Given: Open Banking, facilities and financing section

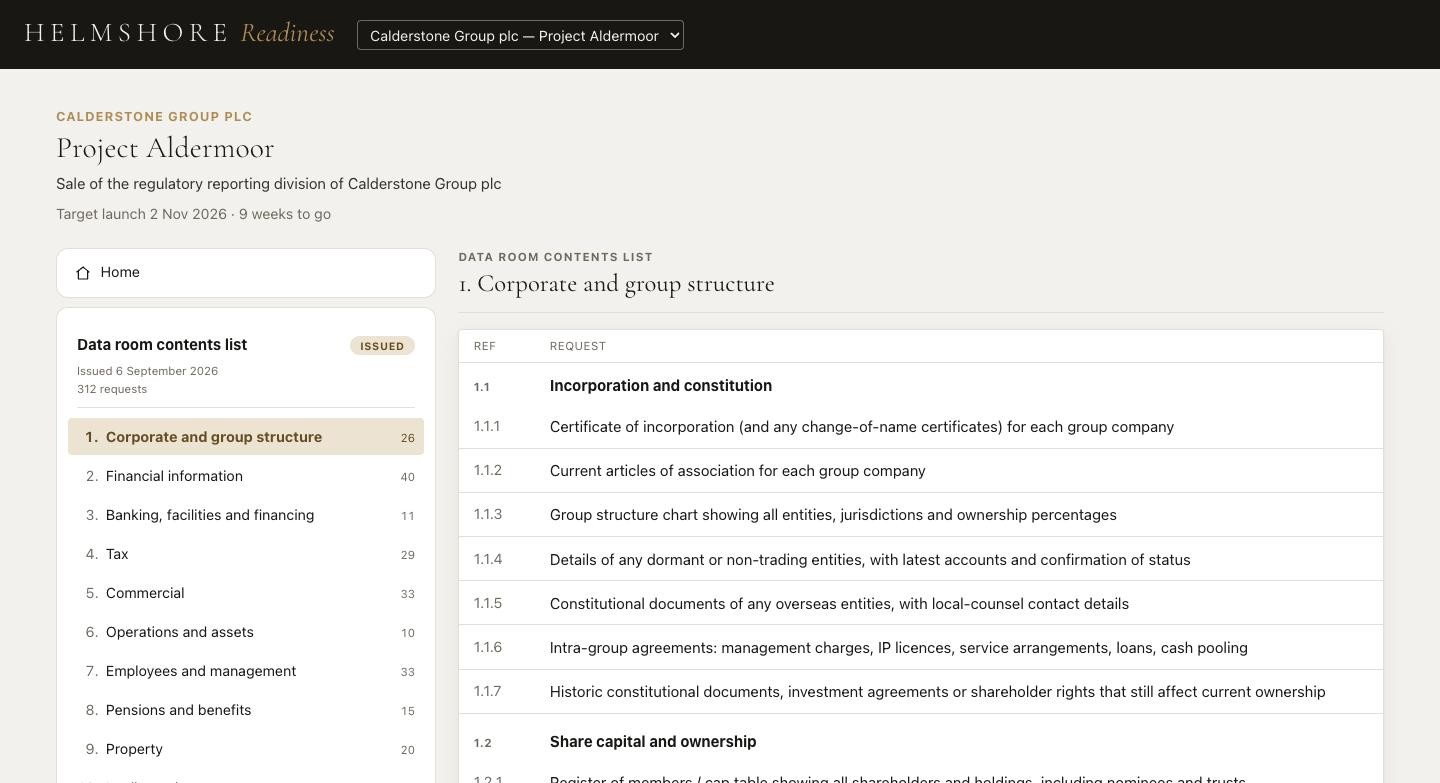Looking at the screenshot, I should tap(246, 515).
